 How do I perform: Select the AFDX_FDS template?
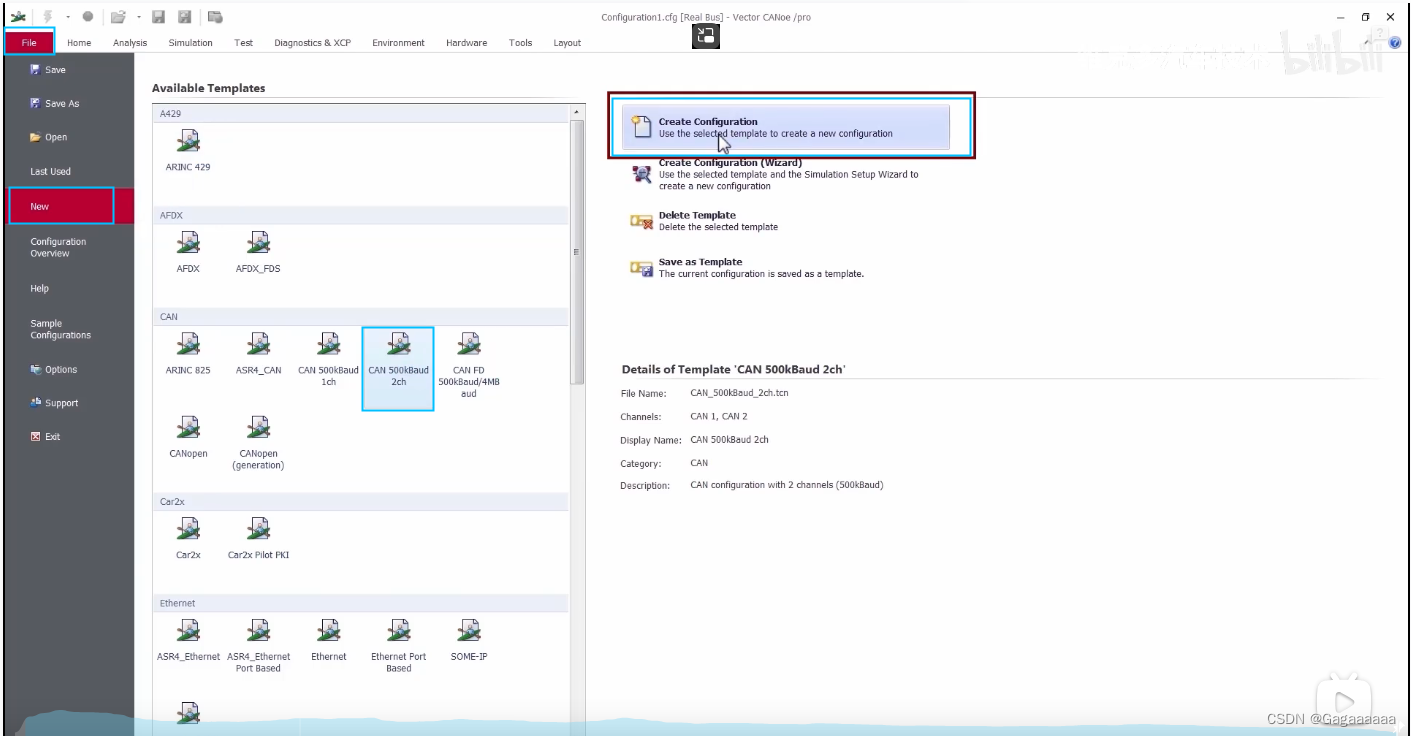[258, 253]
